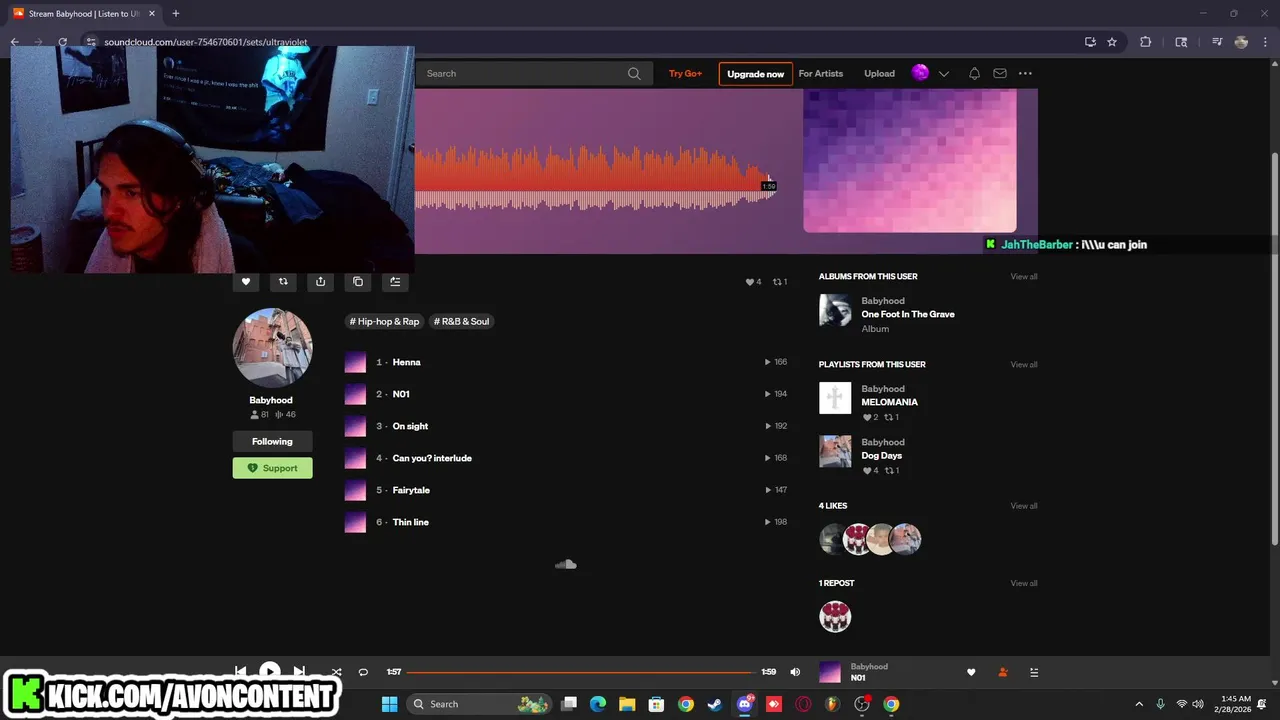Viewport: 1280px width, 720px height.
Task: Click the copy link icon
Action: coord(358,282)
